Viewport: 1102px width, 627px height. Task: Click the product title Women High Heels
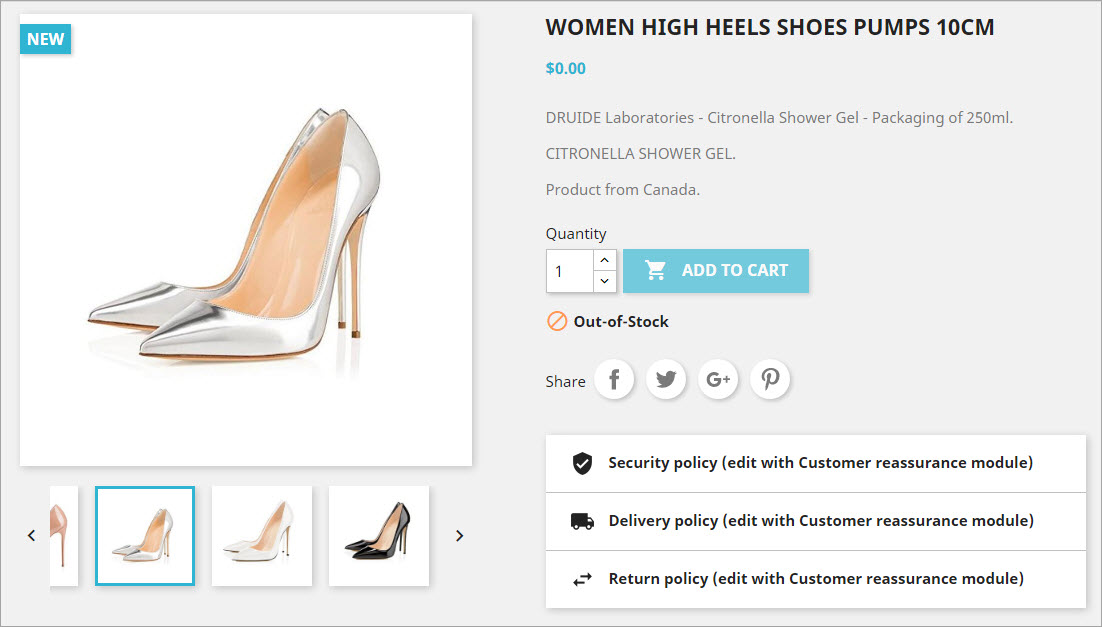(770, 27)
